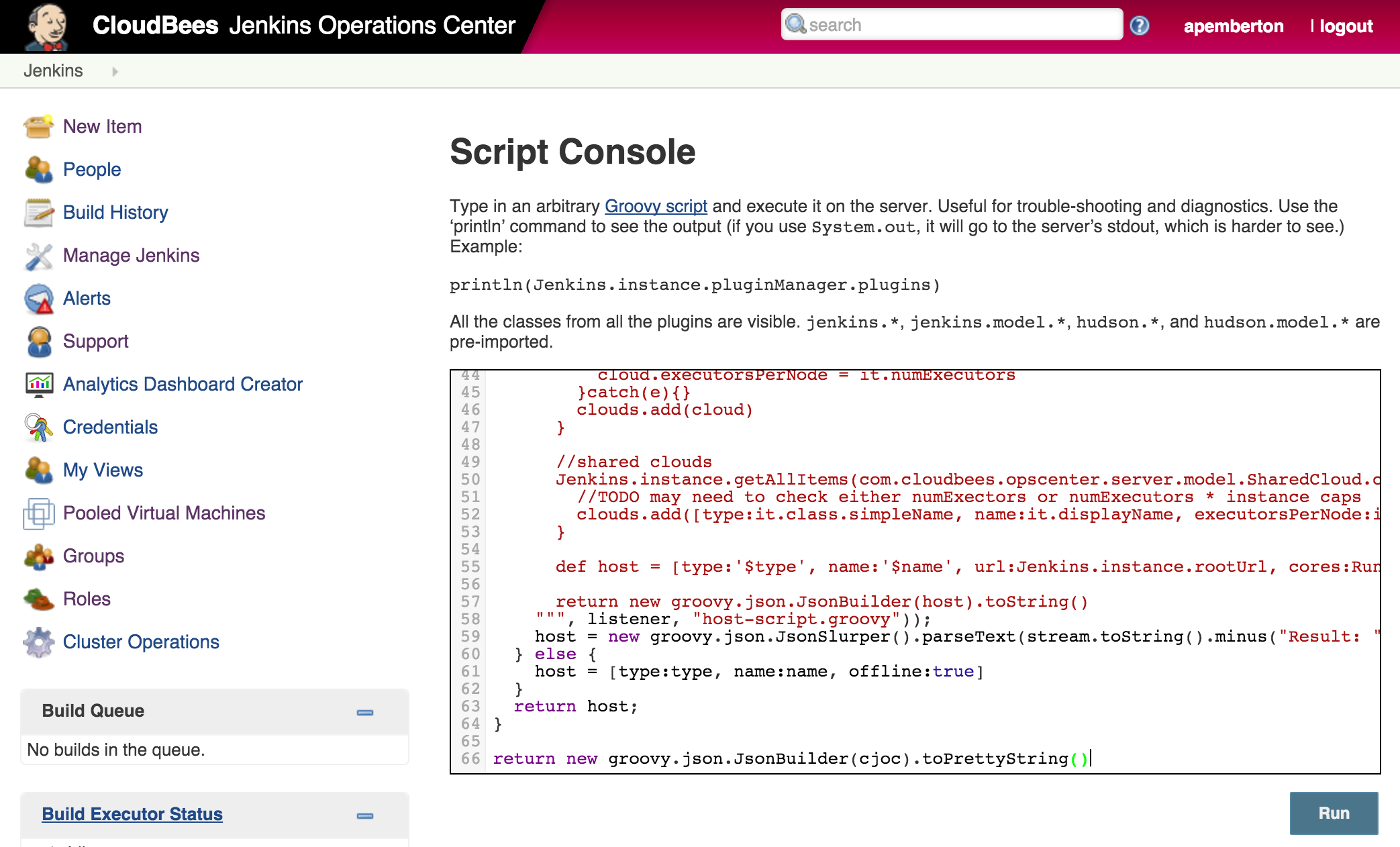This screenshot has height=847, width=1400.
Task: Click the logout link
Action: [1346, 26]
